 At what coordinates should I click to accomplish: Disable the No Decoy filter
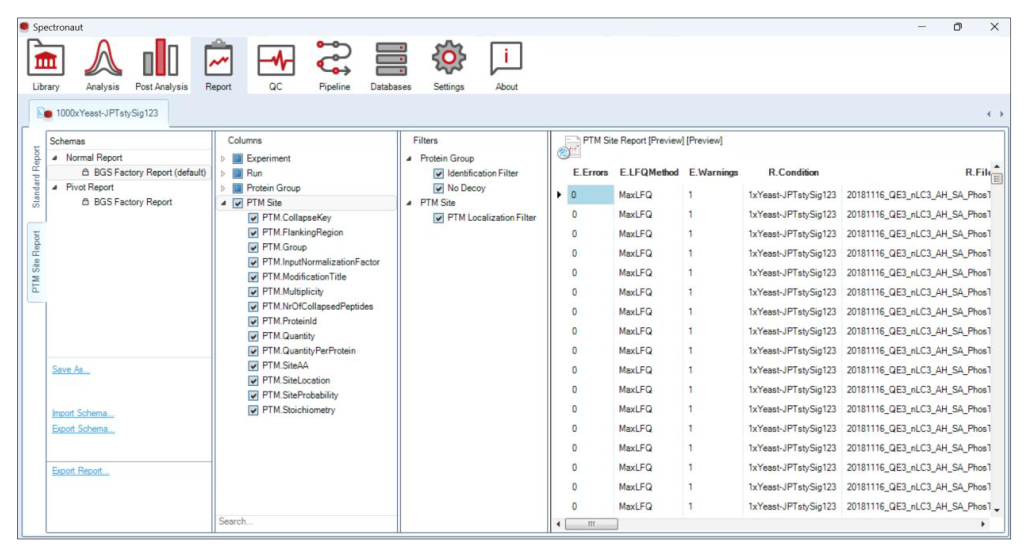click(x=438, y=188)
